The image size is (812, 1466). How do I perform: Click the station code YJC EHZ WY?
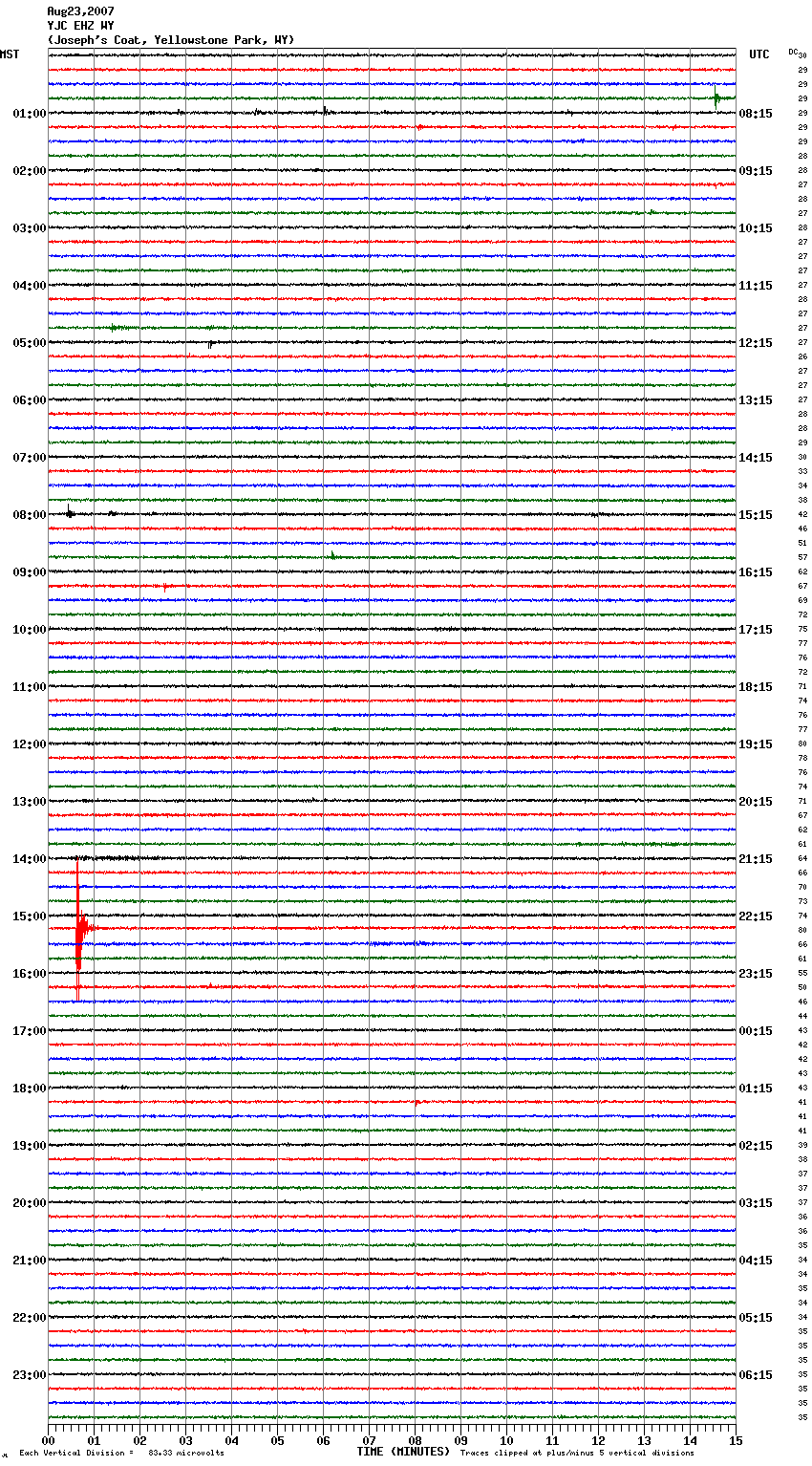pos(80,26)
